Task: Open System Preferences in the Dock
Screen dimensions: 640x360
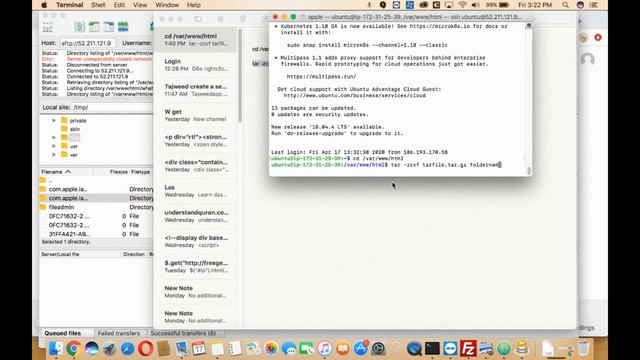Action: coord(378,348)
